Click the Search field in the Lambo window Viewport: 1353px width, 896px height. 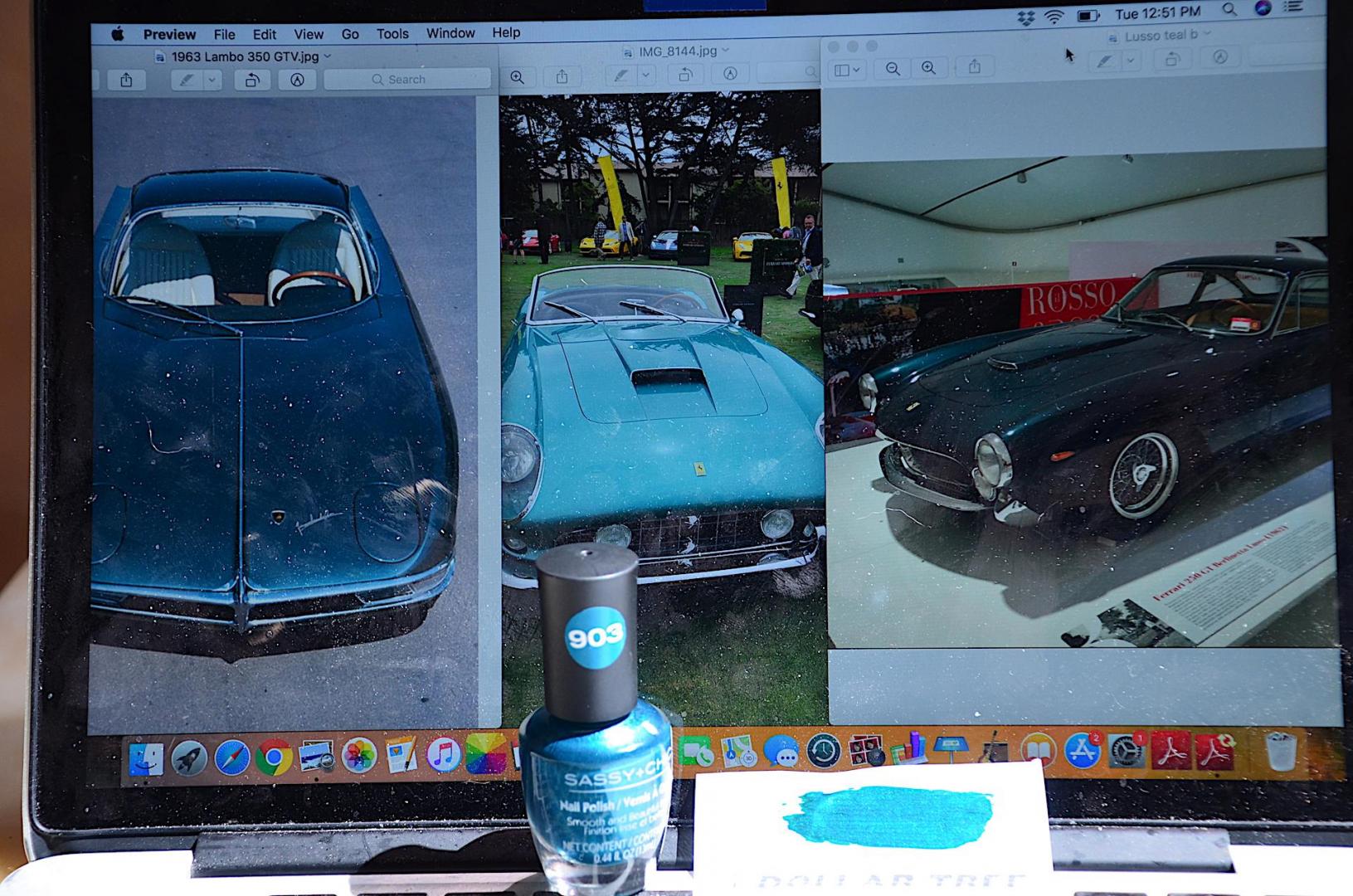tap(407, 80)
